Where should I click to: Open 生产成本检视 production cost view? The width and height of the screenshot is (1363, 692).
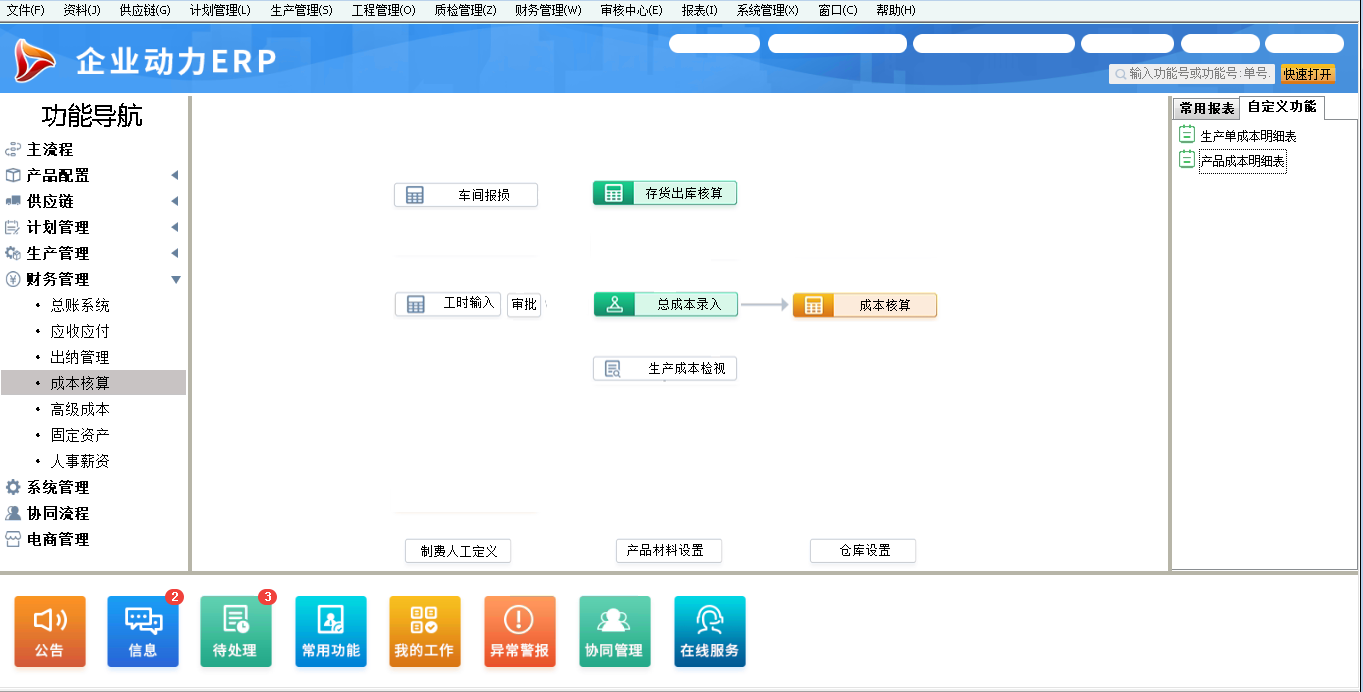664,368
